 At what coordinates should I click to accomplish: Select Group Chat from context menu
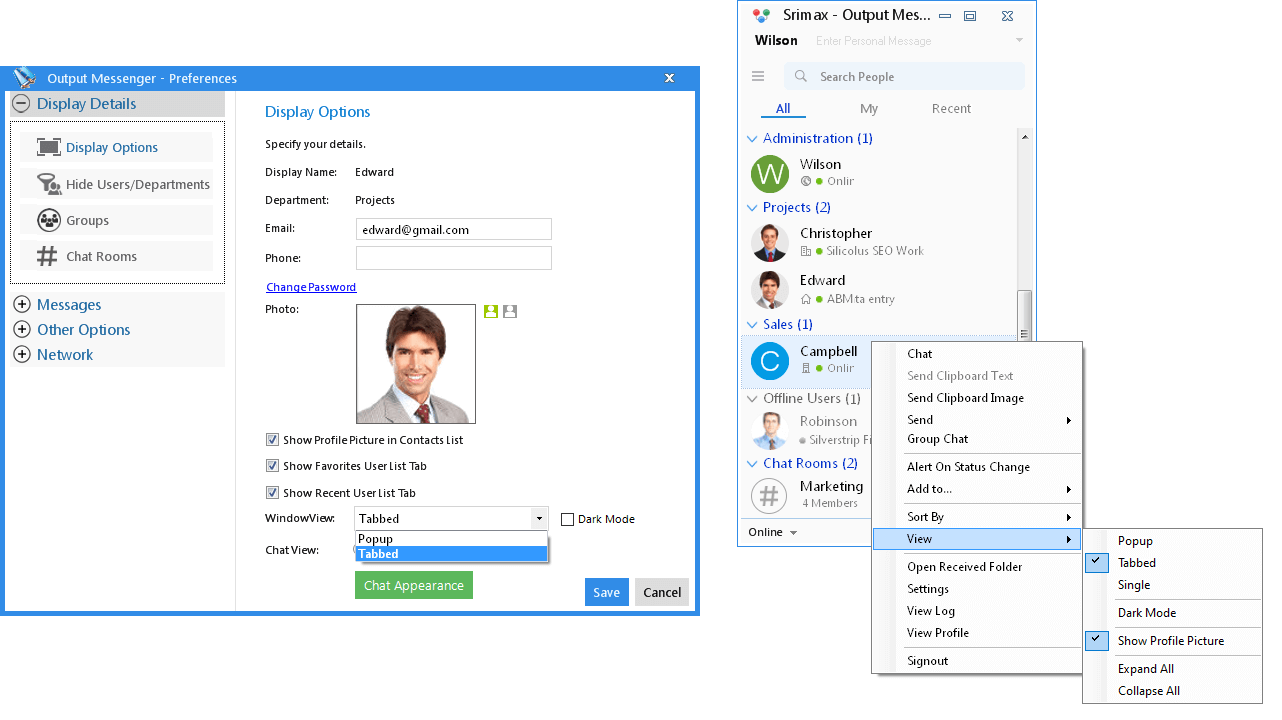977,439
